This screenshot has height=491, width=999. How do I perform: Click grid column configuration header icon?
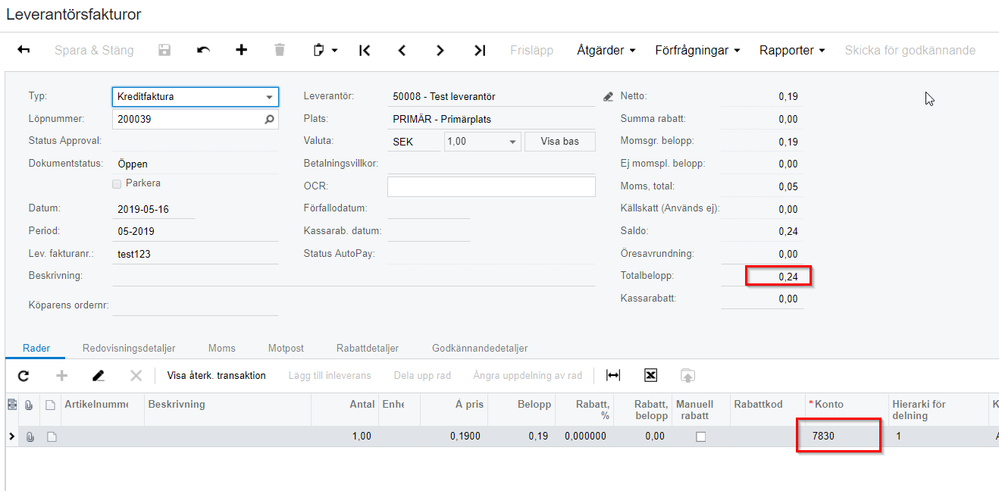pyautogui.click(x=11, y=404)
